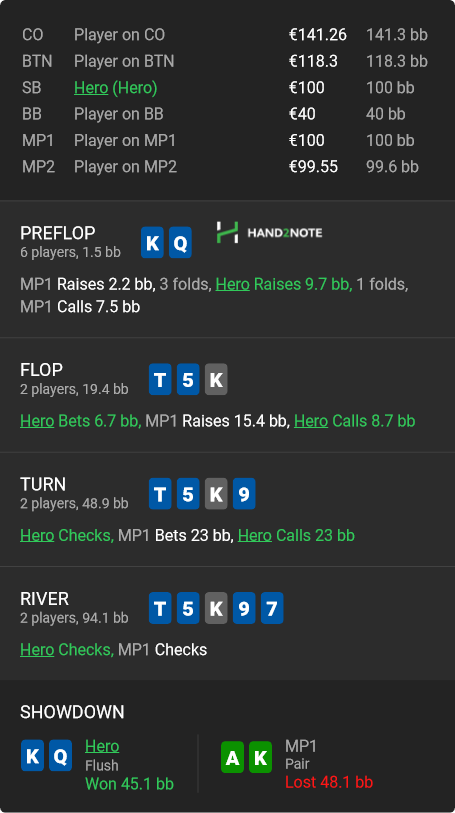
Task: Click Hero link before Calls 8.7 bb
Action: [311, 420]
